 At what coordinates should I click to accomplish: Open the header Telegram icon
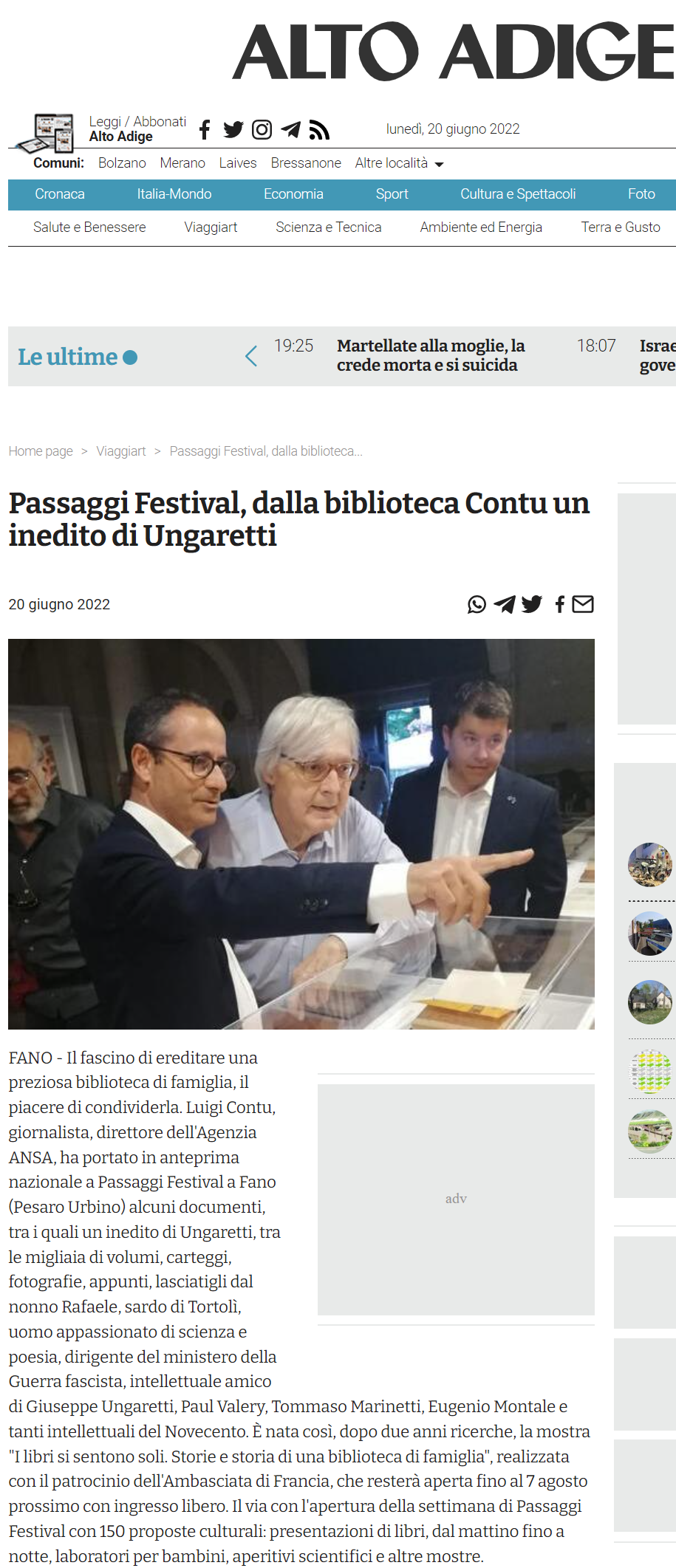(x=291, y=130)
